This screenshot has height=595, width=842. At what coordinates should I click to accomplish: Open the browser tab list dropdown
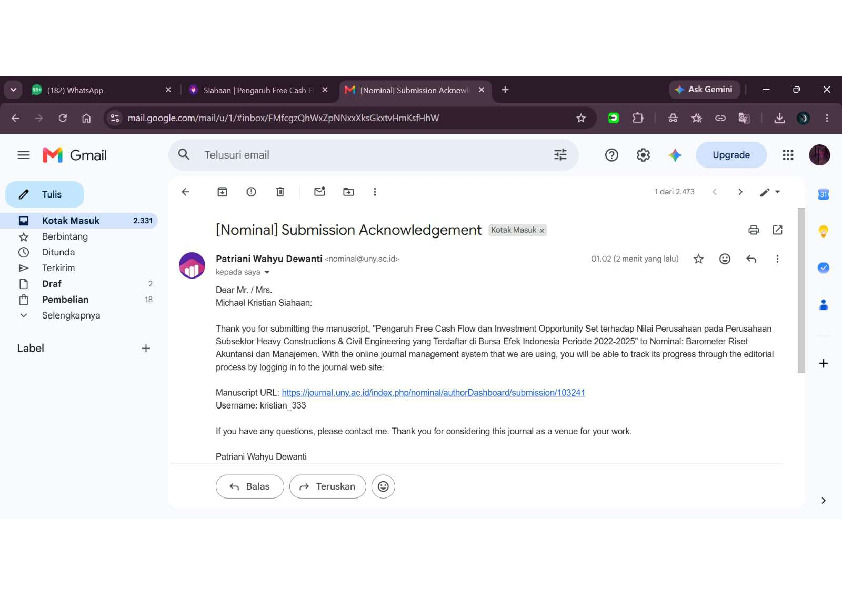(x=13, y=90)
